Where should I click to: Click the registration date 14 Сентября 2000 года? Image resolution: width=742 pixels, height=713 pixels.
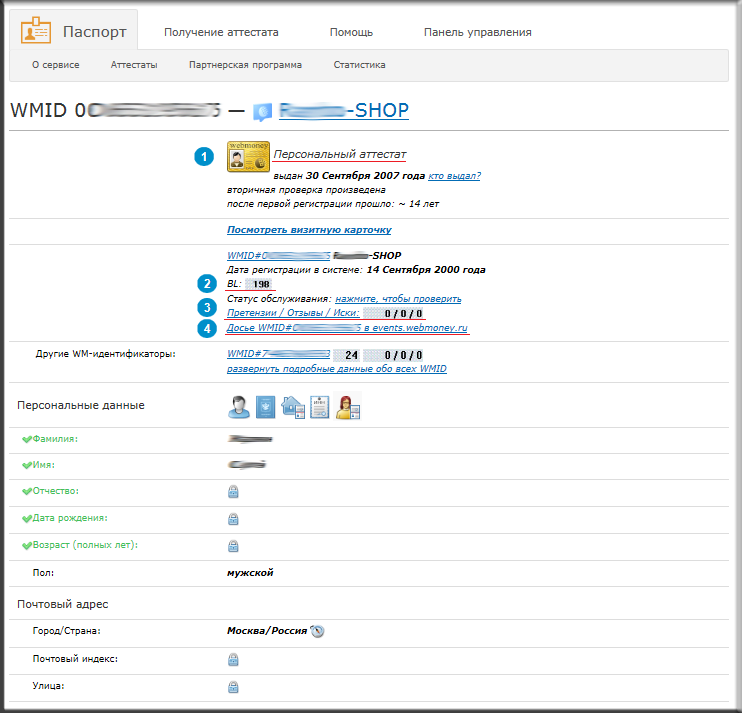click(x=426, y=270)
